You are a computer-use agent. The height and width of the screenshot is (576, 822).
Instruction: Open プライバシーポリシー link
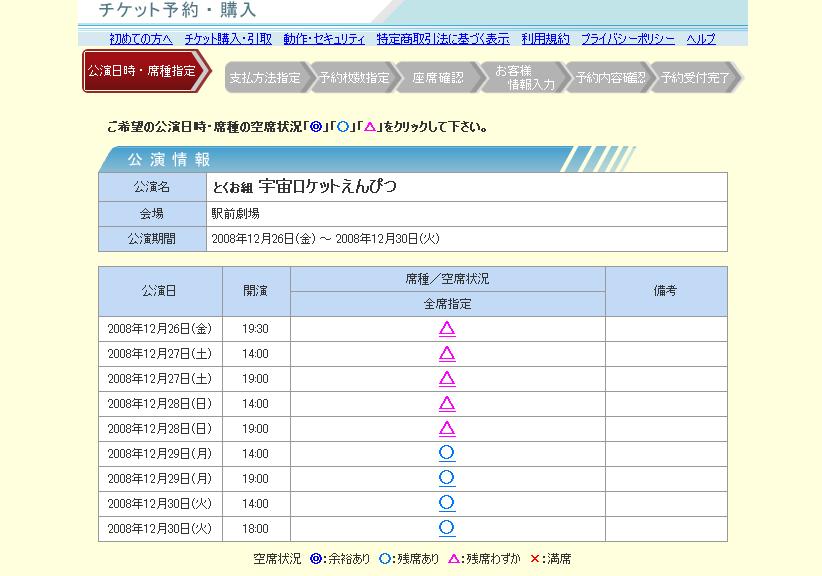click(628, 39)
